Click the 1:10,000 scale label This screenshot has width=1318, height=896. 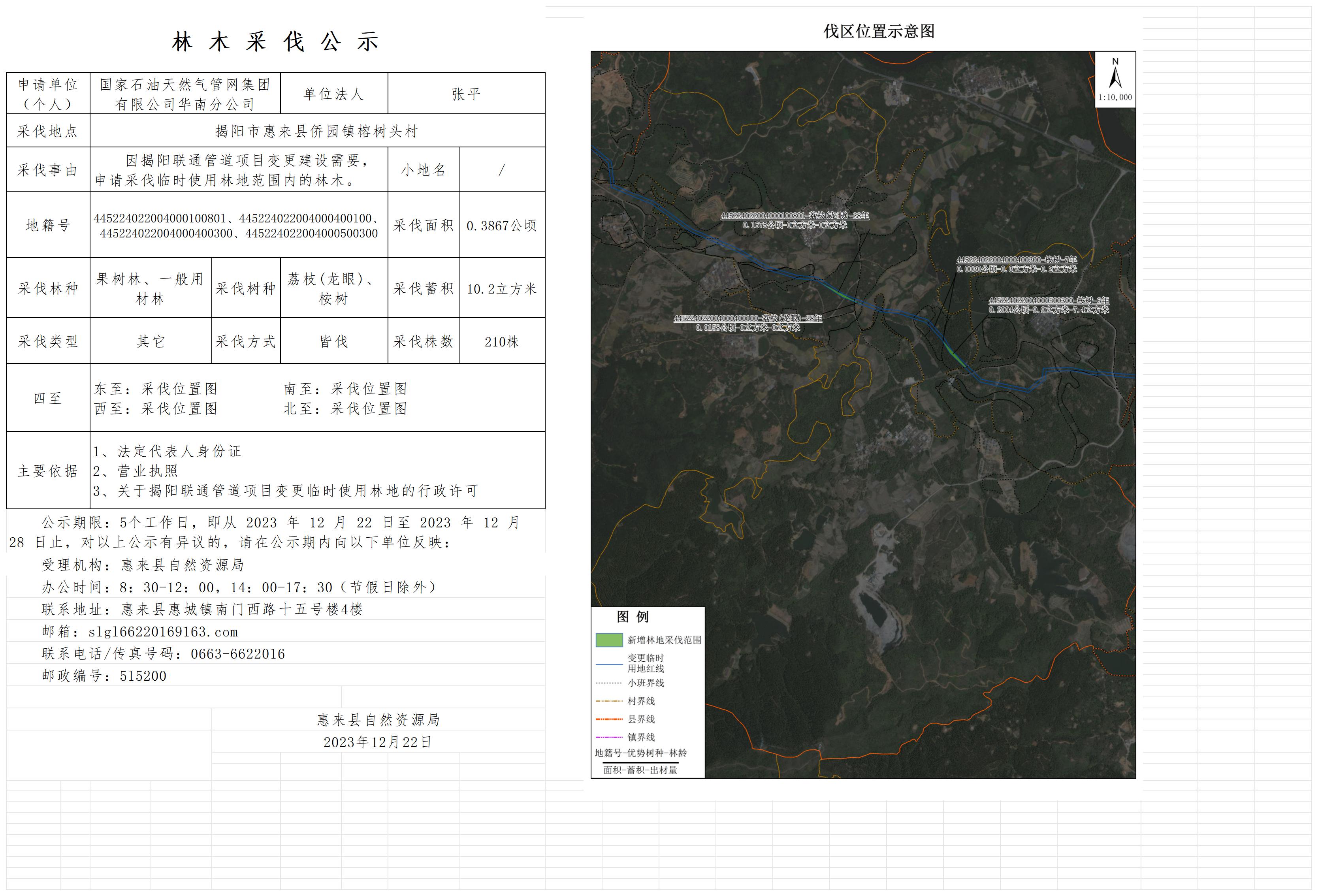click(1115, 98)
